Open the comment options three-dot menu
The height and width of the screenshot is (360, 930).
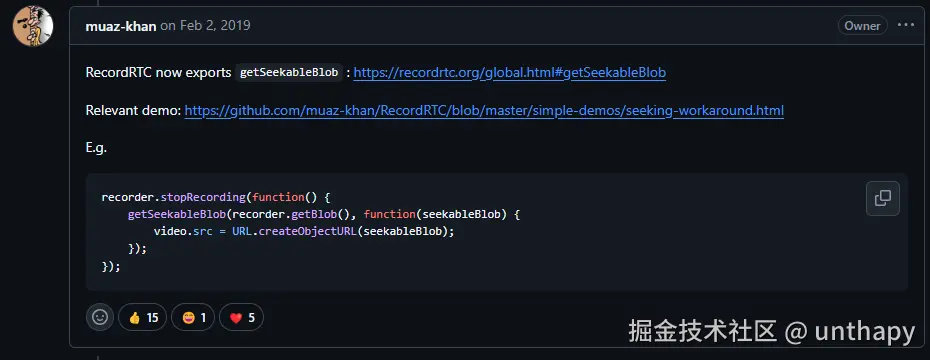click(906, 25)
